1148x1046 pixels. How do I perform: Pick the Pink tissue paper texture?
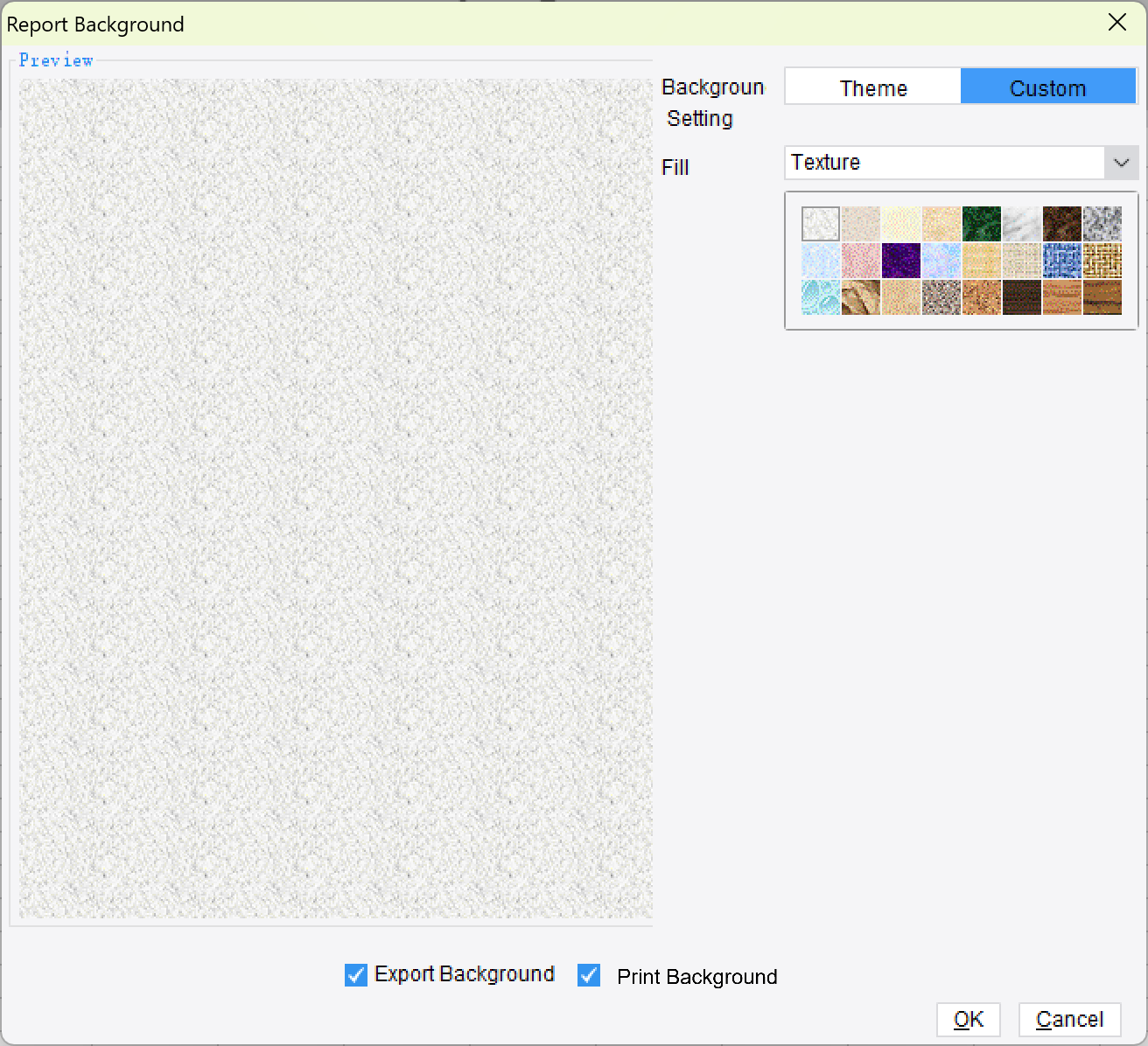[860, 260]
